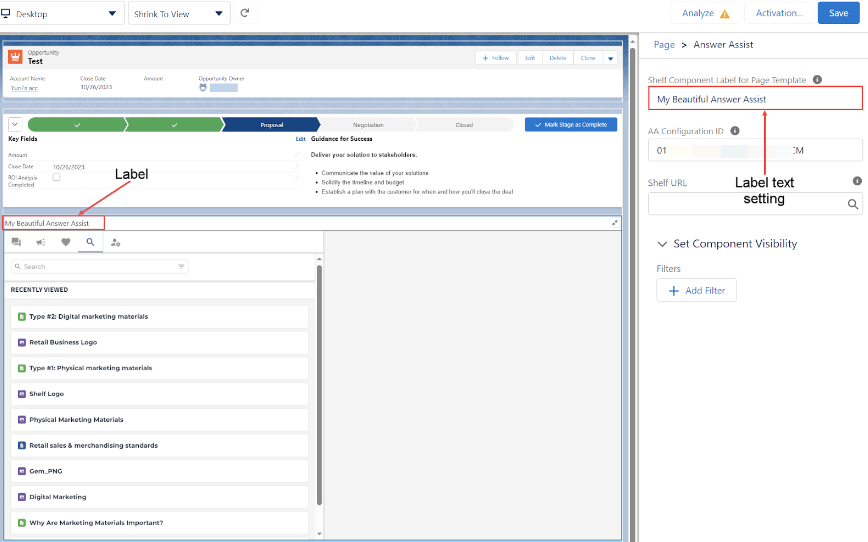Click the expand icon on the Answer Assist header
This screenshot has width=868, height=542.
614,223
